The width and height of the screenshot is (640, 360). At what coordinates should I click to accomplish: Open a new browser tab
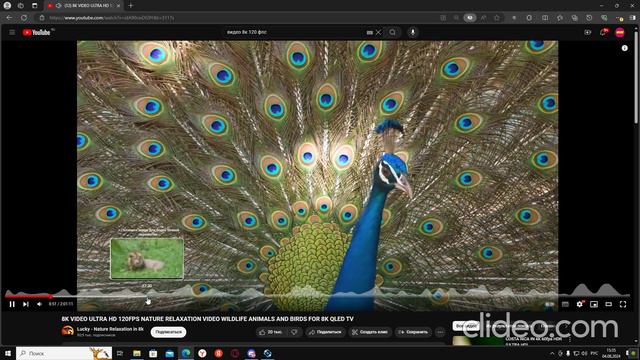pos(131,6)
